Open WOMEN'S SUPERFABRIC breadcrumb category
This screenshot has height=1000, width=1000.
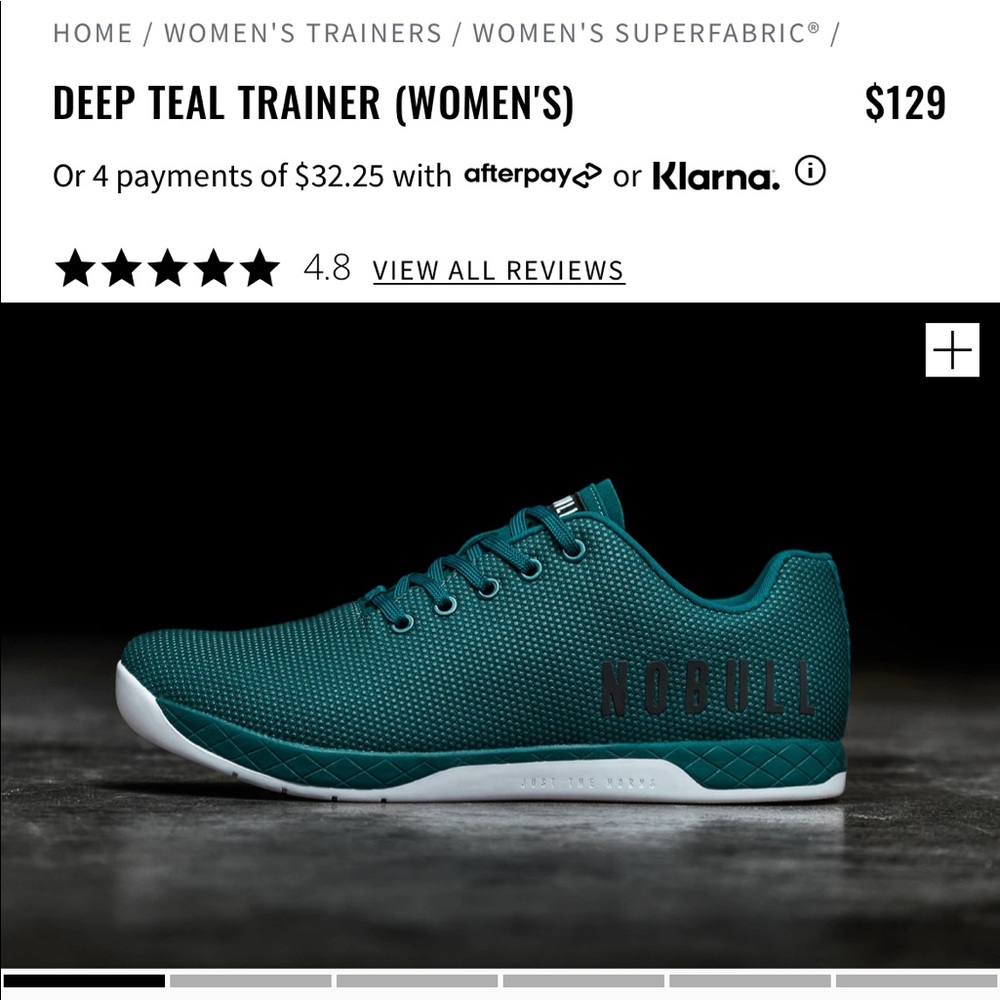tap(646, 33)
